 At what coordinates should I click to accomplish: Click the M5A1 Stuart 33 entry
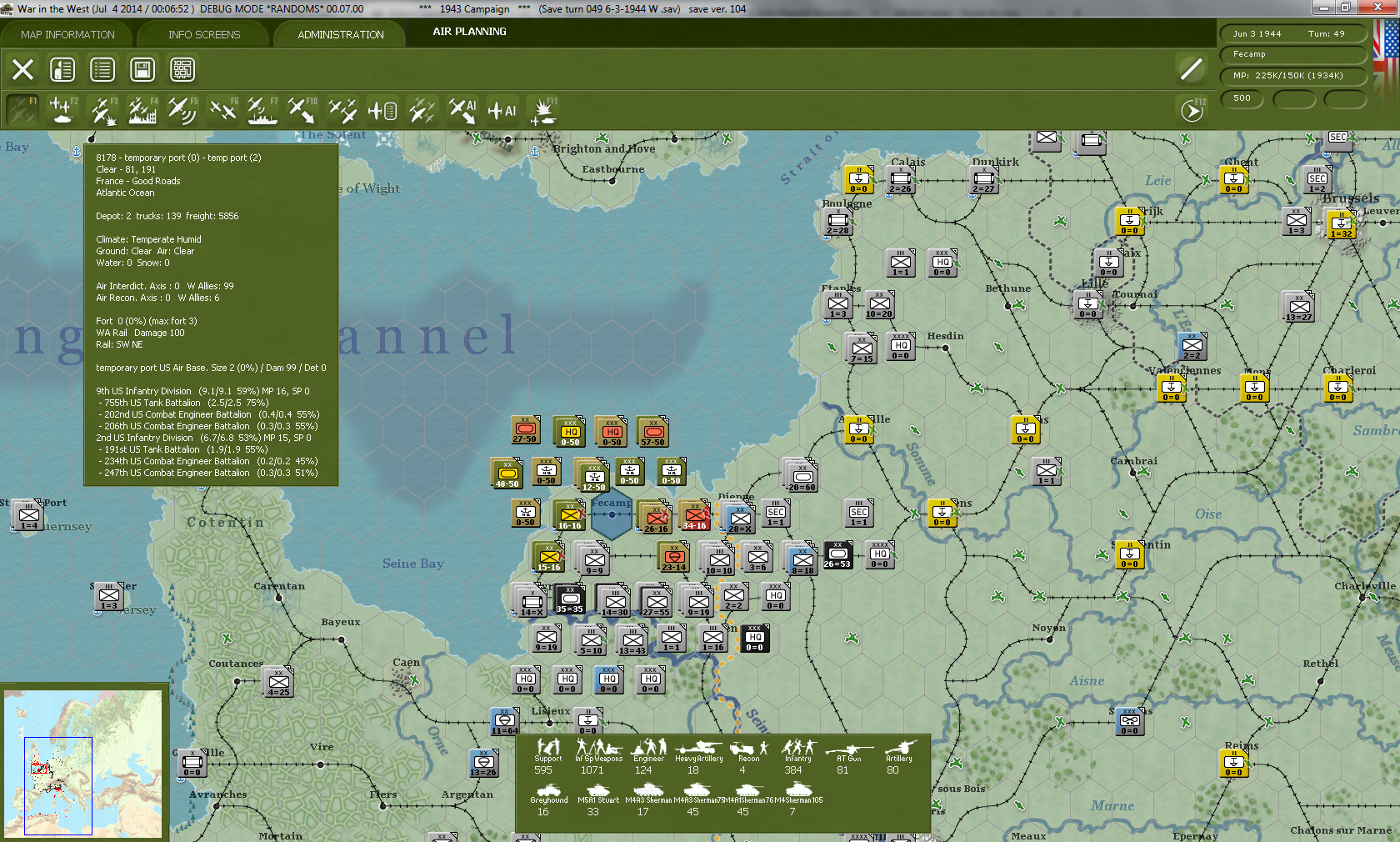coord(597,800)
